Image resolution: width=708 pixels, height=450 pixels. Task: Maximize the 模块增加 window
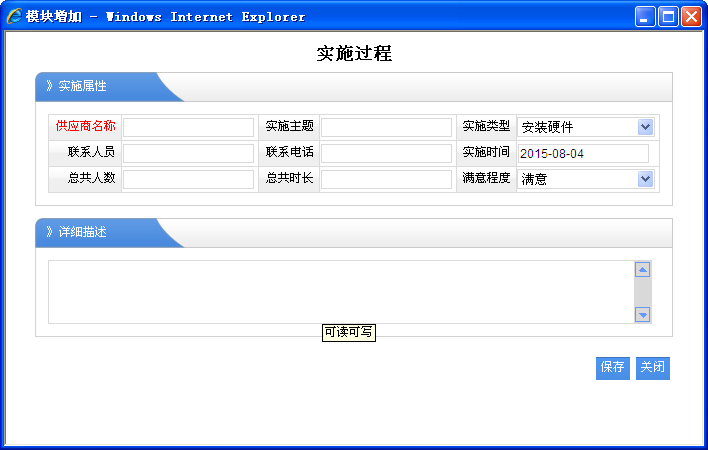click(667, 16)
